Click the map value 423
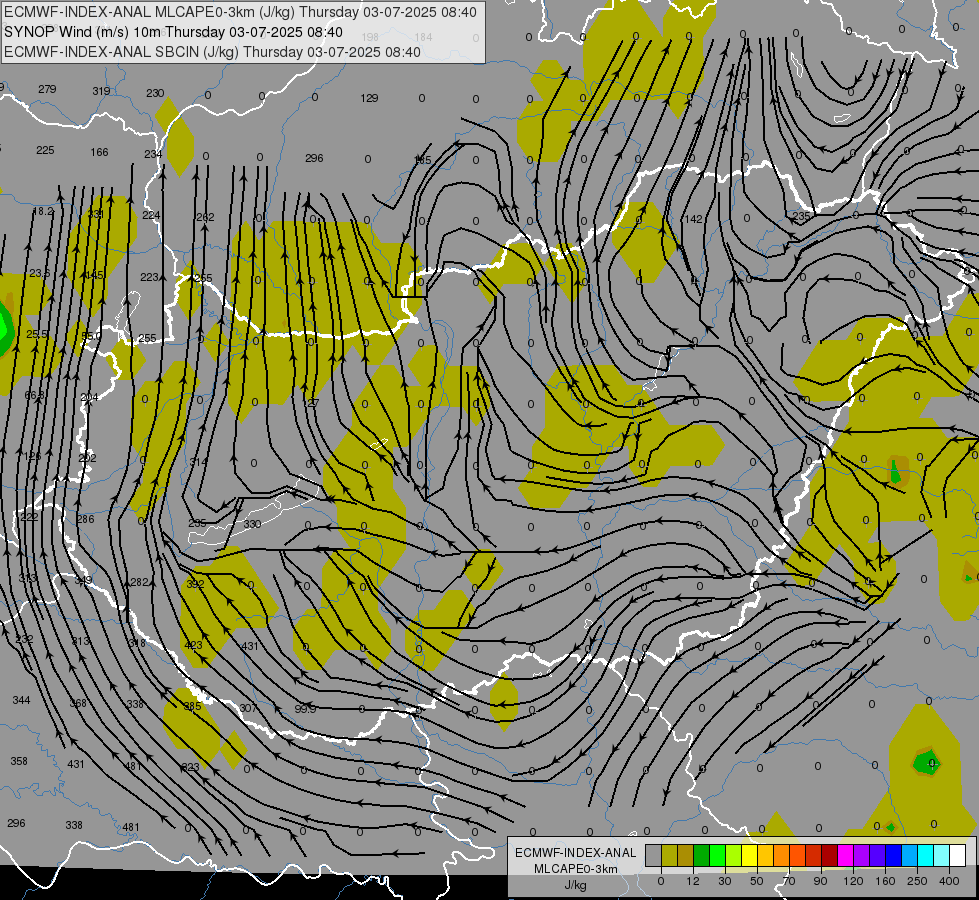This screenshot has width=979, height=900. [194, 645]
